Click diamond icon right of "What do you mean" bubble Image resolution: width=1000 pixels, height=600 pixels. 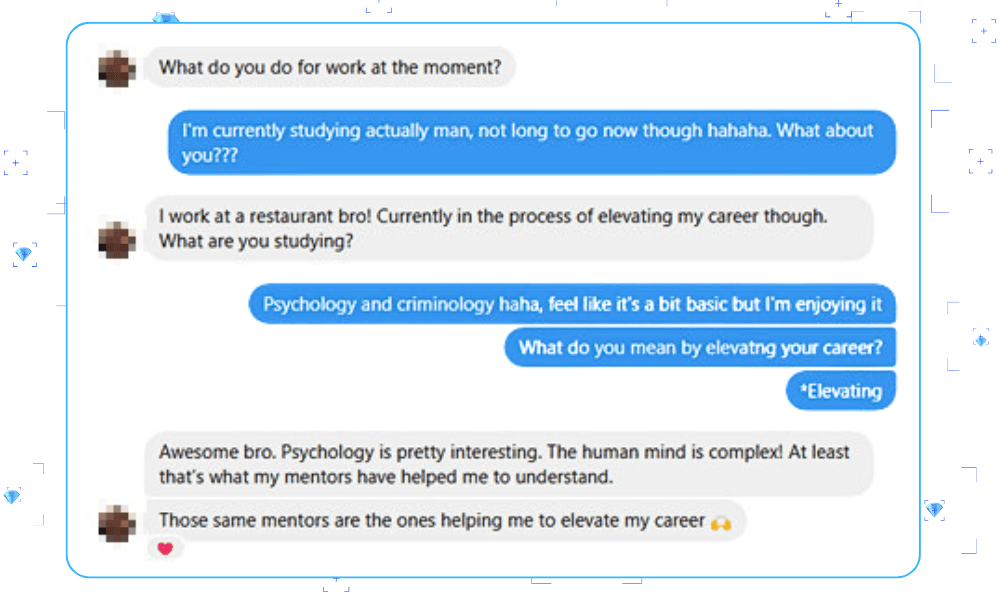(x=981, y=340)
